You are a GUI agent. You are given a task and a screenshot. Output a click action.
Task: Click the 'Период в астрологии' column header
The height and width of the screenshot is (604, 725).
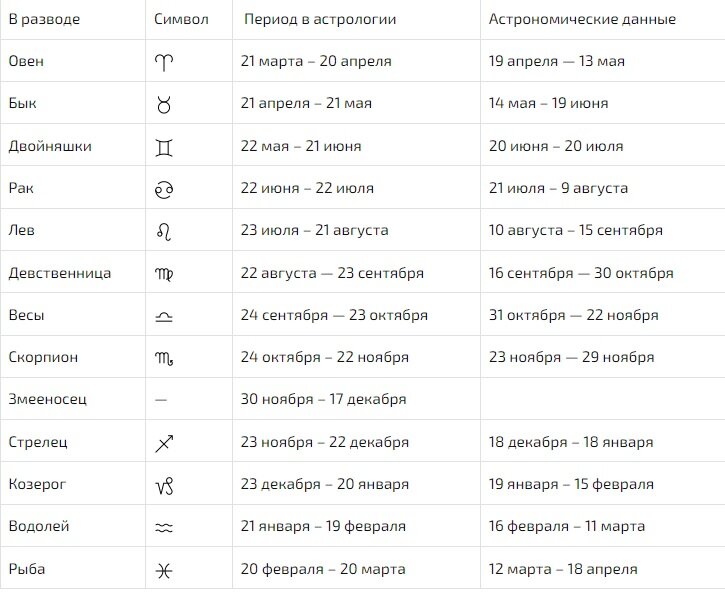pyautogui.click(x=320, y=19)
